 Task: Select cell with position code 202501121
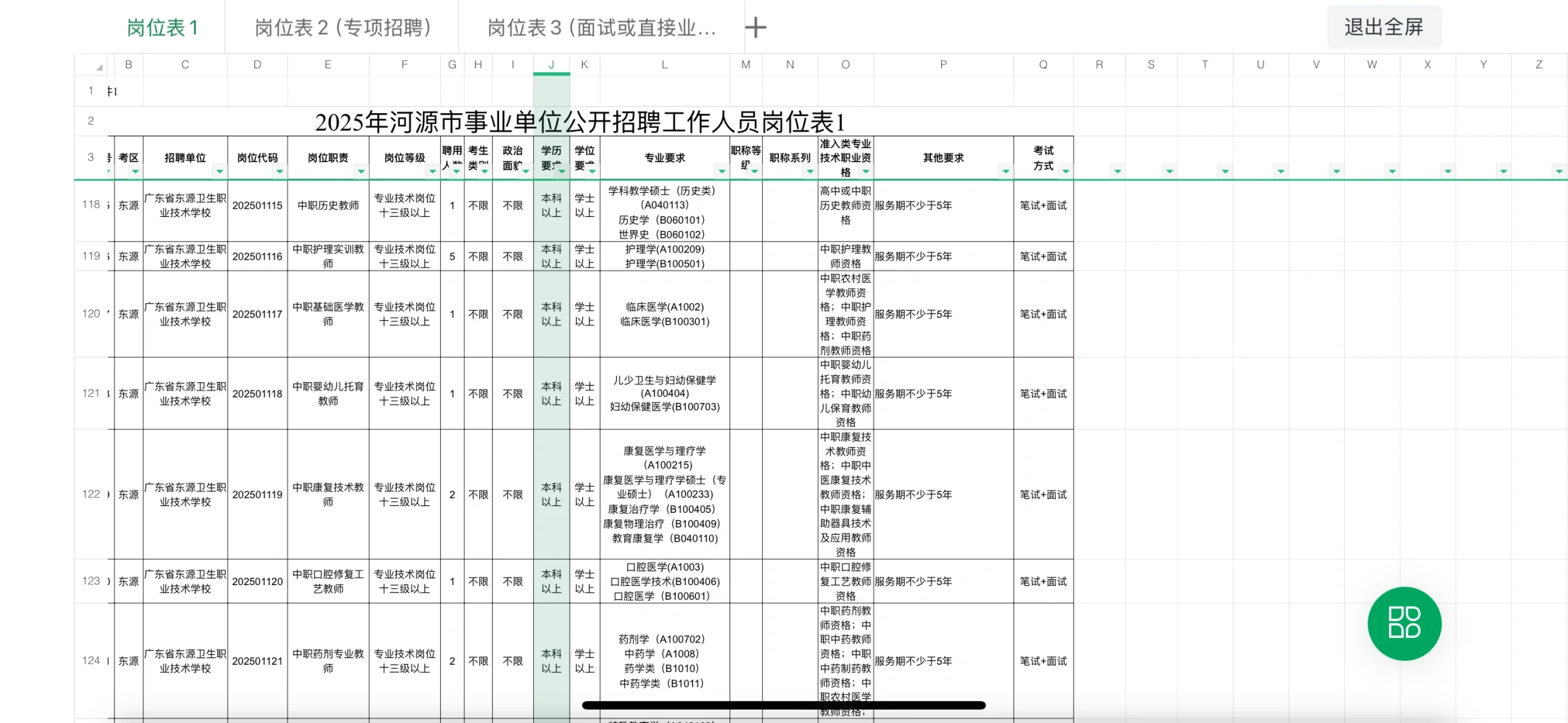click(x=257, y=661)
